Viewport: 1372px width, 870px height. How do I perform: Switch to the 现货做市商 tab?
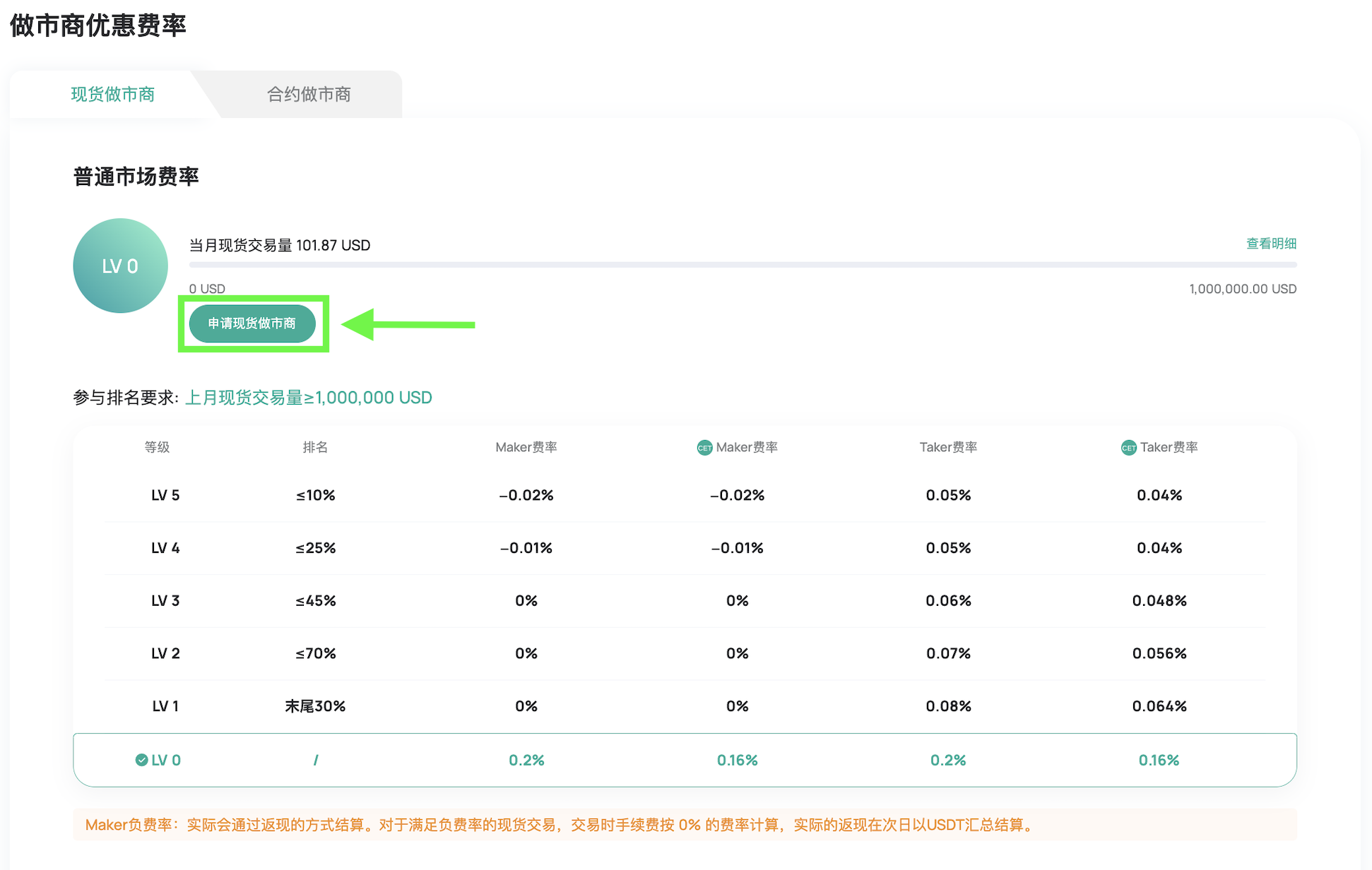point(112,94)
